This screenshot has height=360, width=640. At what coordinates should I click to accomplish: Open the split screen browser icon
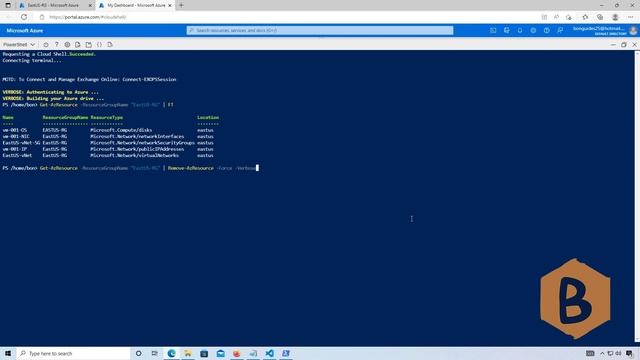tap(544, 17)
